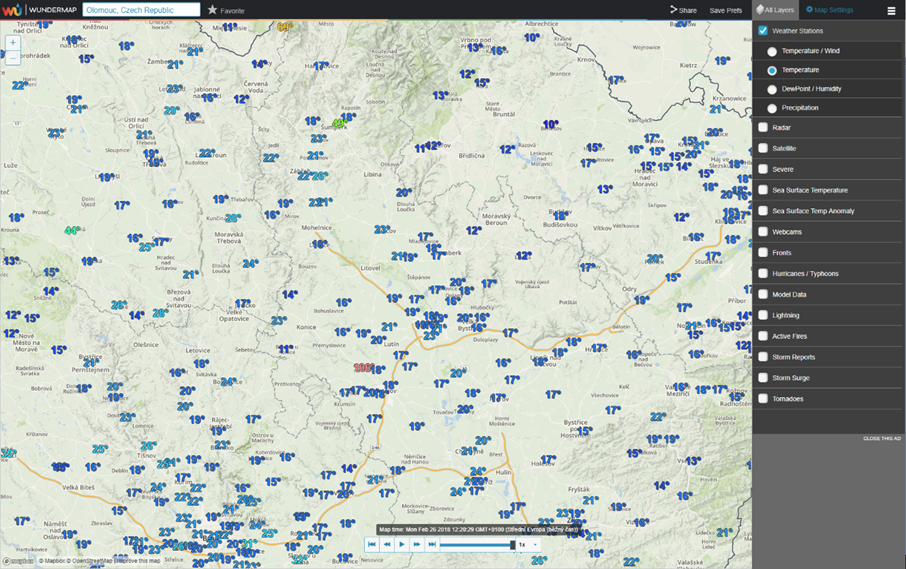Open the All Layers tab

(776, 10)
